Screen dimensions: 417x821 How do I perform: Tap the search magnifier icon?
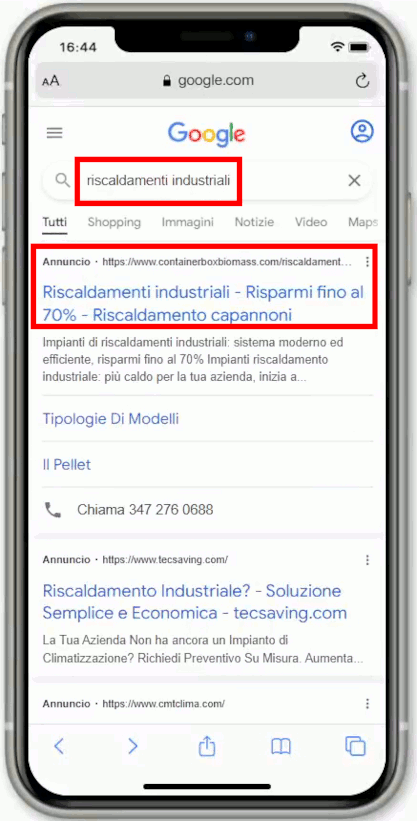[x=63, y=181]
